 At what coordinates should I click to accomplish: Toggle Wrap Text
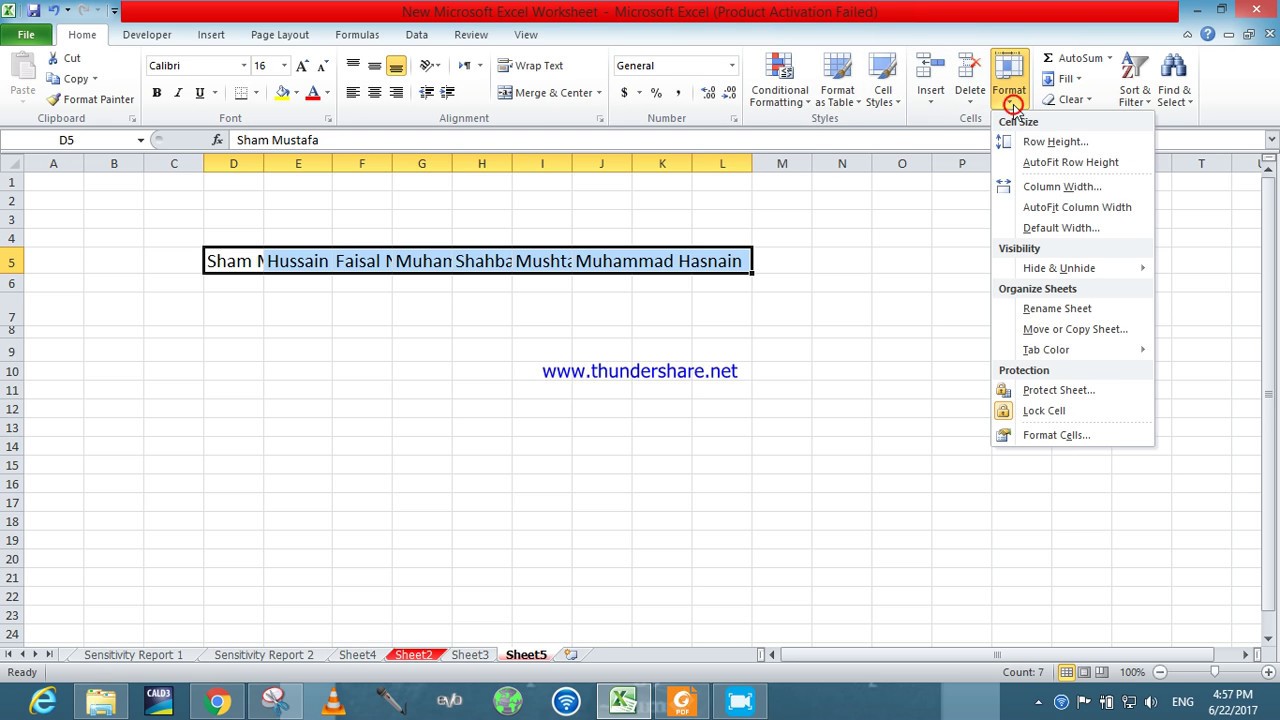coord(531,66)
